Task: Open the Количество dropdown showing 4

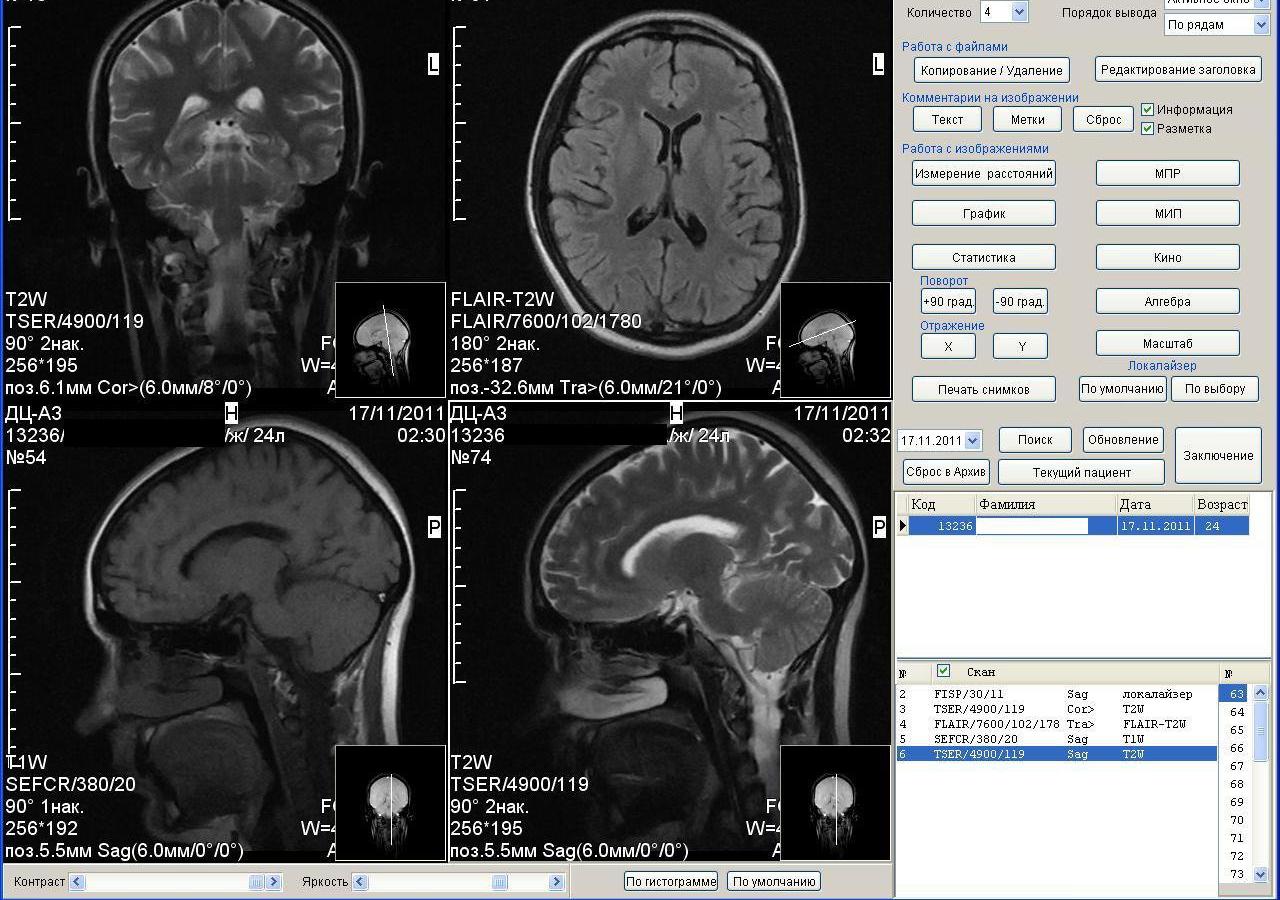Action: click(x=1020, y=12)
